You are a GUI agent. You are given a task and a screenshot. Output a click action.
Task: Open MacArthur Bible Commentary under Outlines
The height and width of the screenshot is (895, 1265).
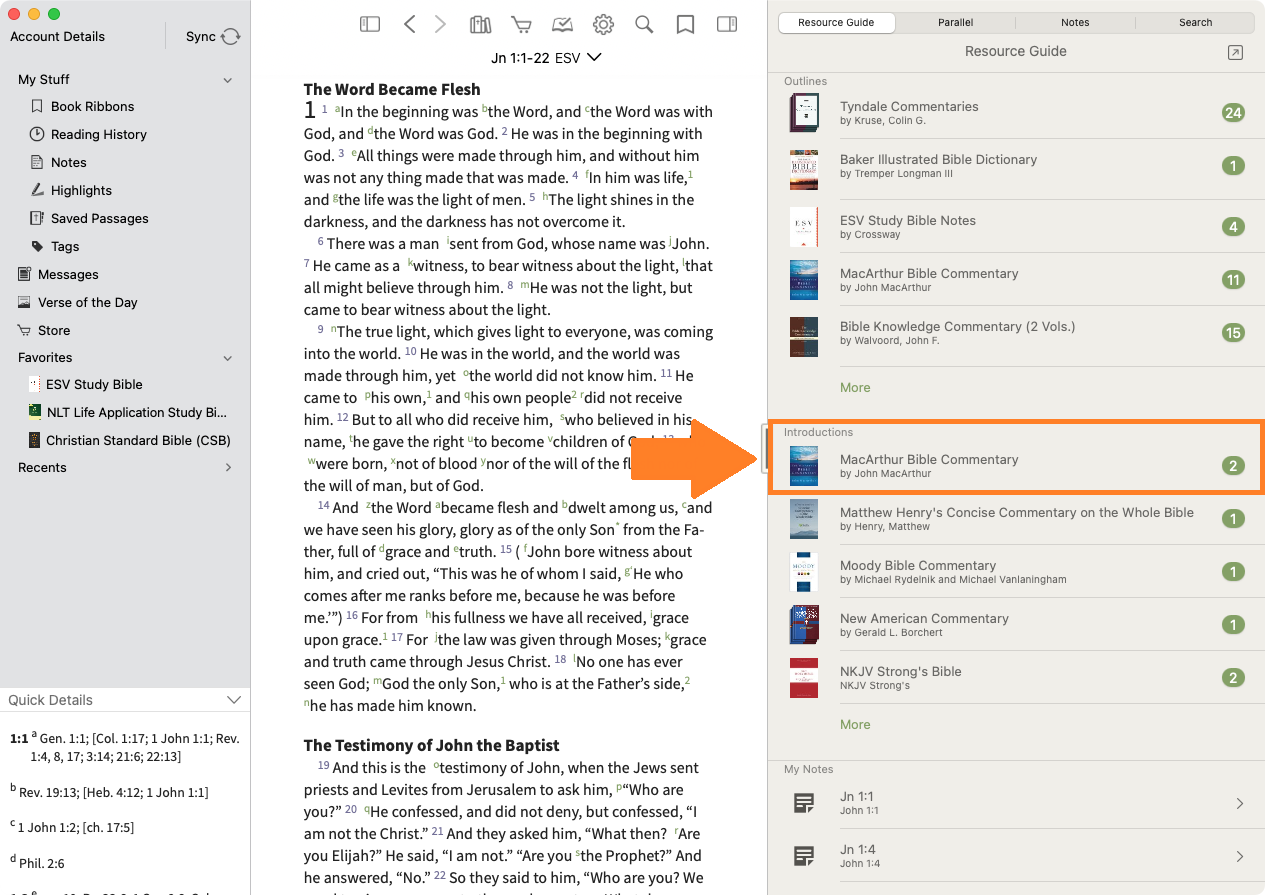tap(1016, 280)
